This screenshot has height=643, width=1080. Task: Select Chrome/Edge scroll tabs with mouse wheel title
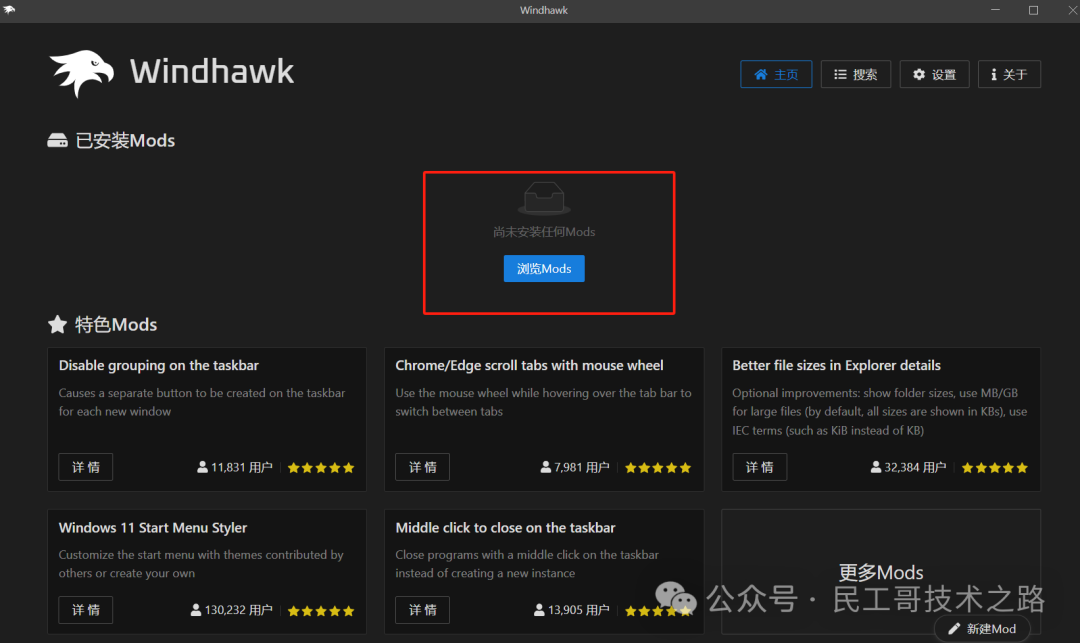tap(529, 366)
